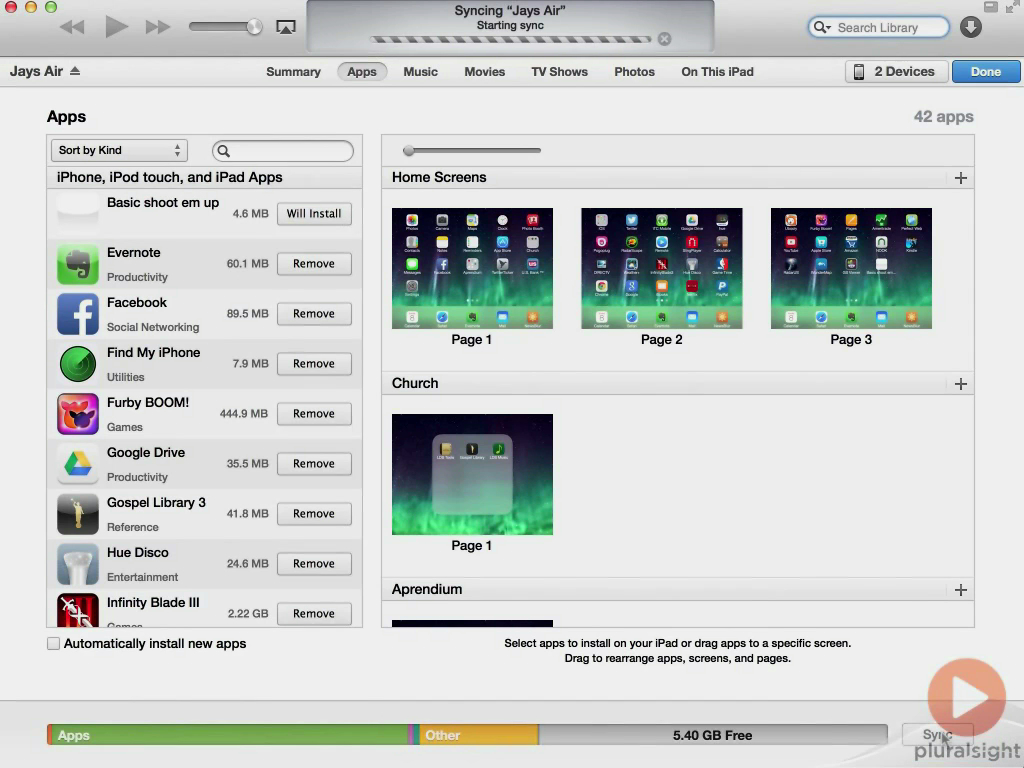Open the On This iPad tab
1024x768 pixels.
coord(717,72)
